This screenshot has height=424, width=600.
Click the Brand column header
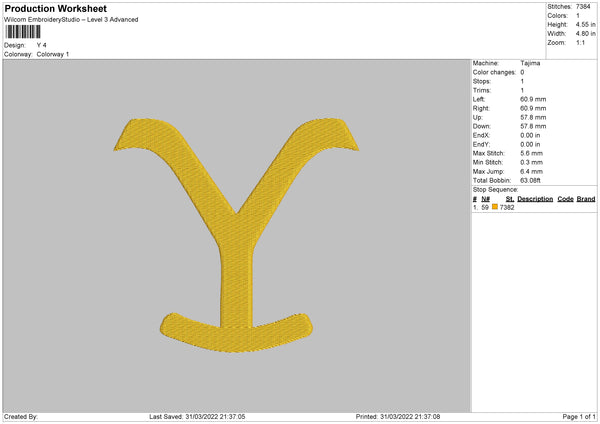586,199
